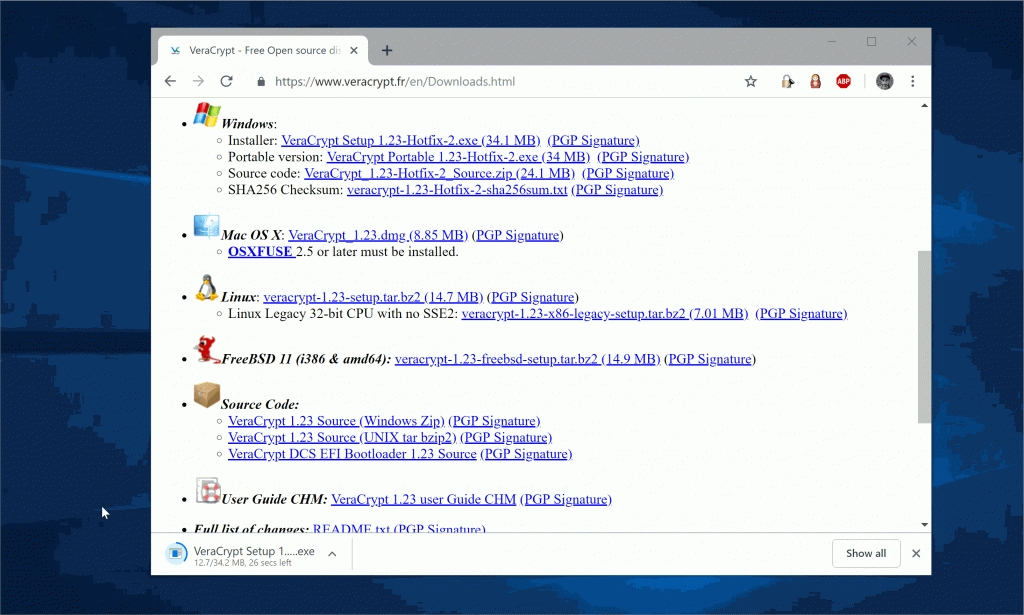
Task: Click the URL address bar field
Action: pos(500,82)
